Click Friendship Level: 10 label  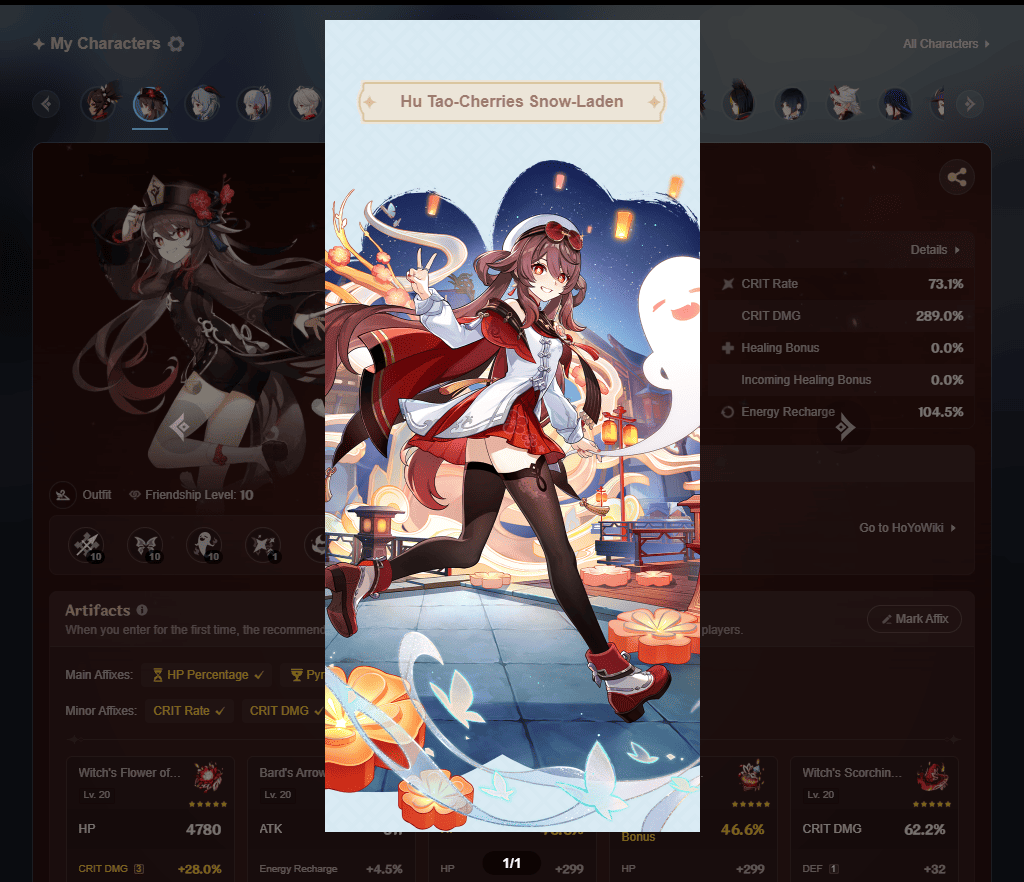(191, 495)
